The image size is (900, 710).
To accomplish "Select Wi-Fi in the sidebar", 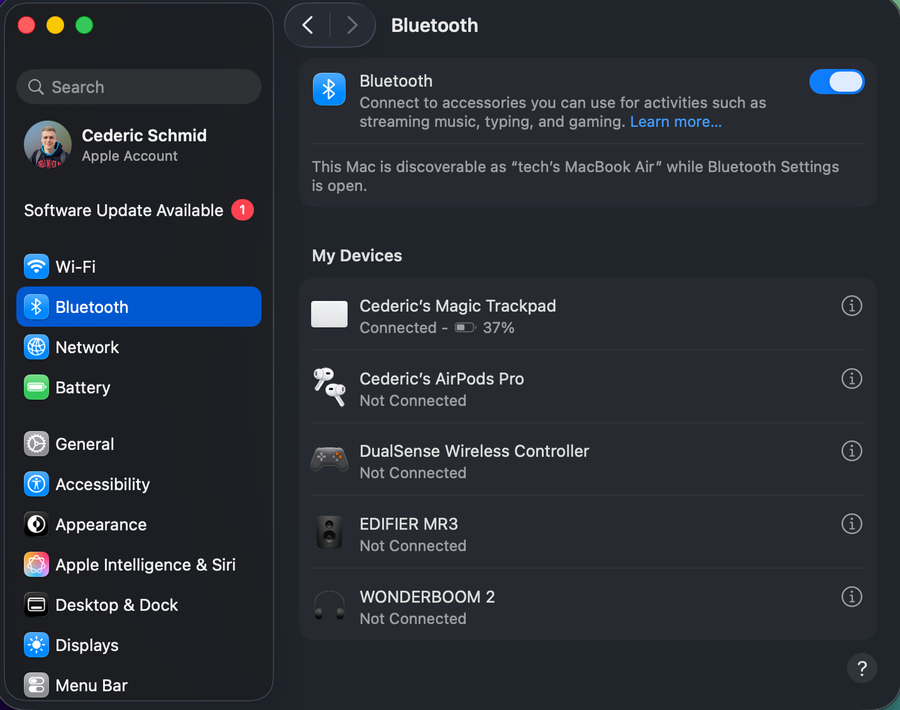I will point(139,266).
